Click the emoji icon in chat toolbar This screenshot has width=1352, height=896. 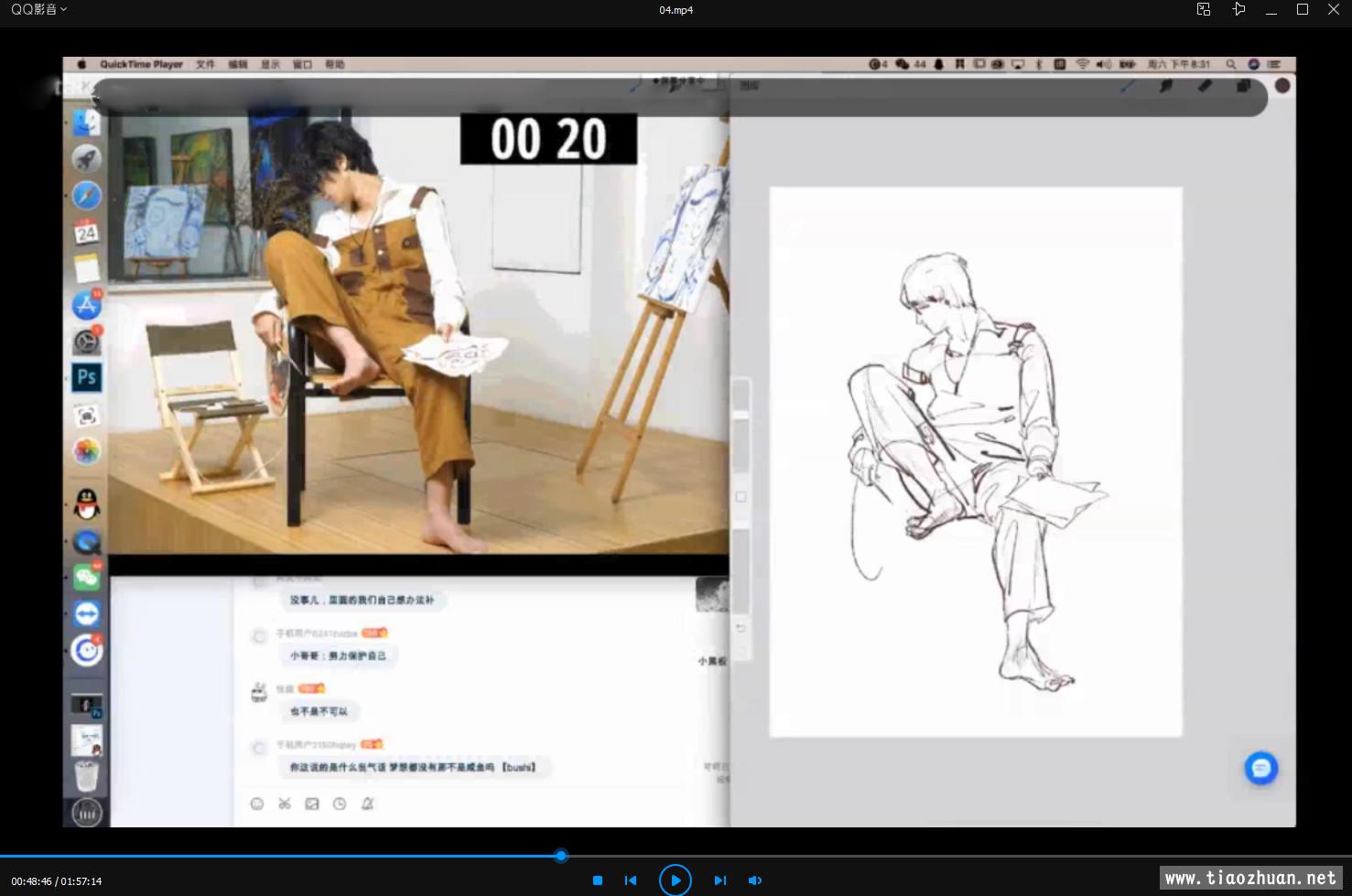click(x=257, y=804)
